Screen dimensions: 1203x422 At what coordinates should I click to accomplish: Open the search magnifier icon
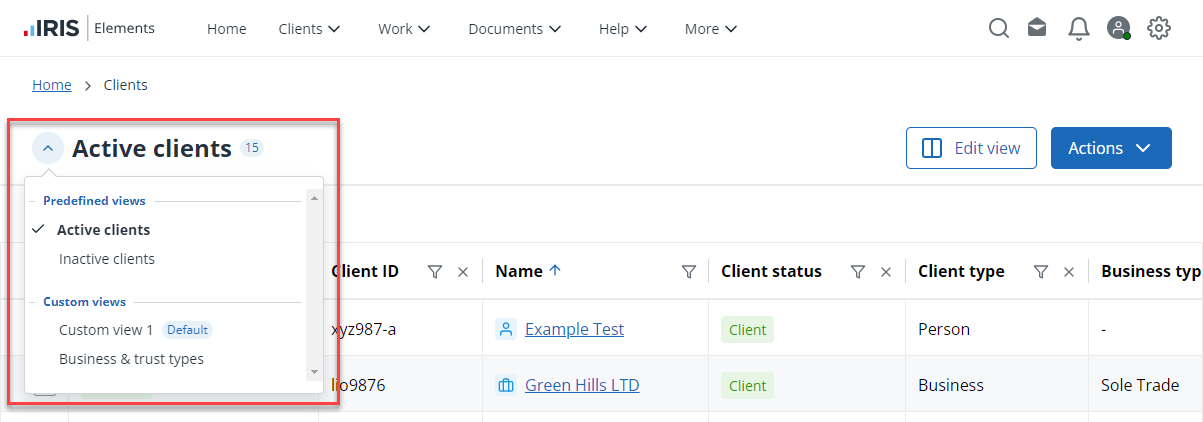[x=998, y=29]
